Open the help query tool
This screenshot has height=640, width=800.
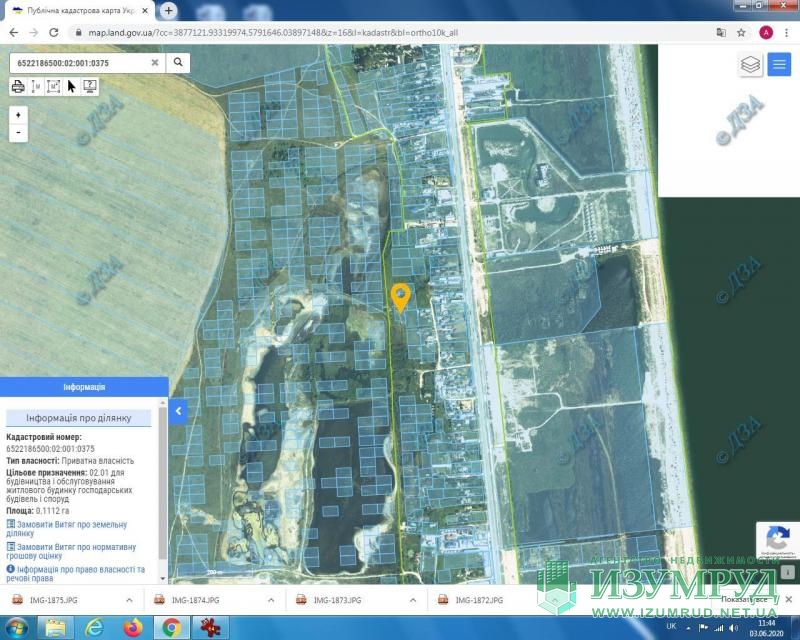coord(90,86)
